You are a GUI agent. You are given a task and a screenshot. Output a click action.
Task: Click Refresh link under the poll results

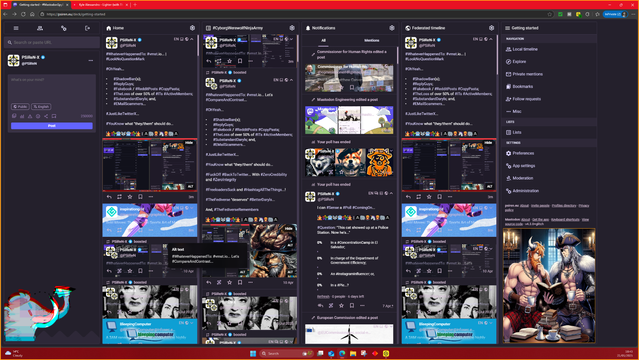(x=323, y=296)
